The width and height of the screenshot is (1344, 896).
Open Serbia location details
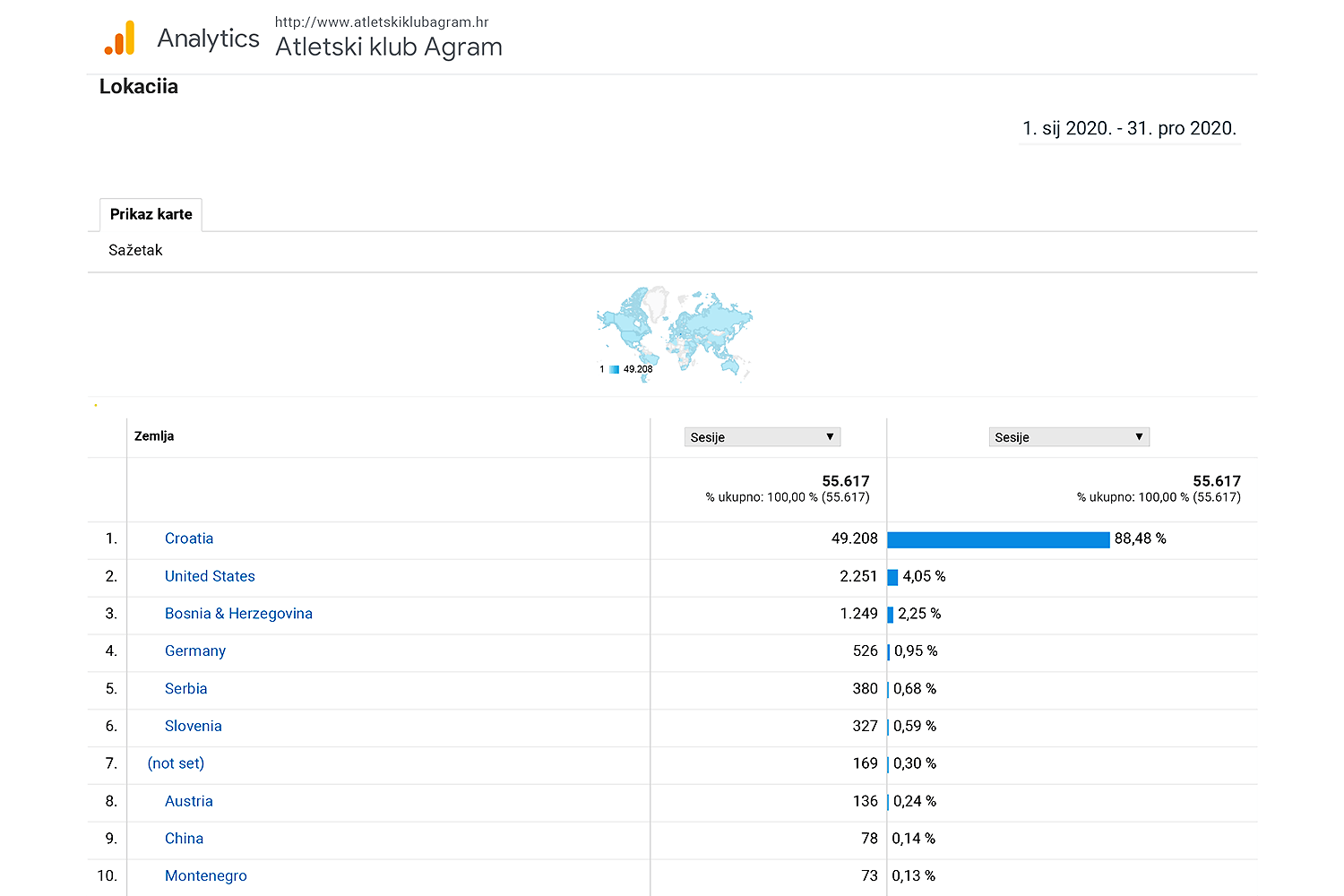pos(185,689)
